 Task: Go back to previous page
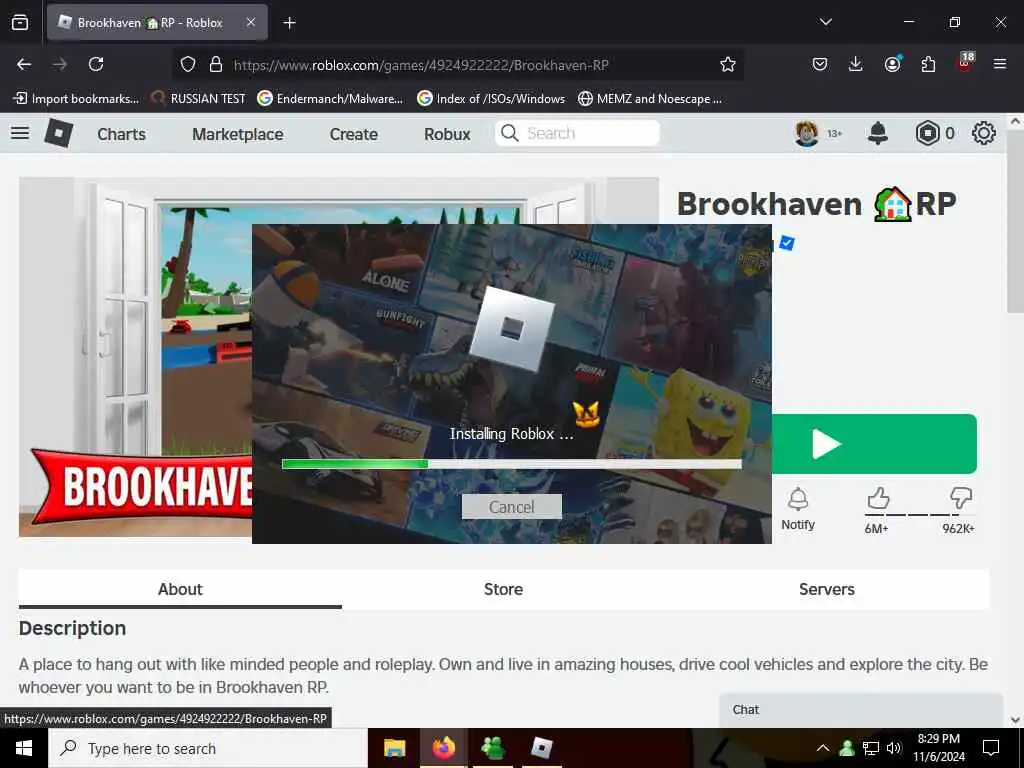[x=24, y=64]
